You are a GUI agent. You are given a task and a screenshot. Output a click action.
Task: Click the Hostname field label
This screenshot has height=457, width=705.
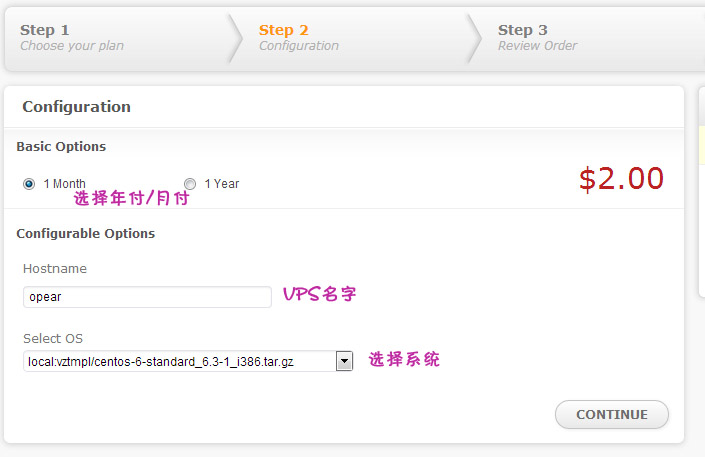pyautogui.click(x=55, y=269)
